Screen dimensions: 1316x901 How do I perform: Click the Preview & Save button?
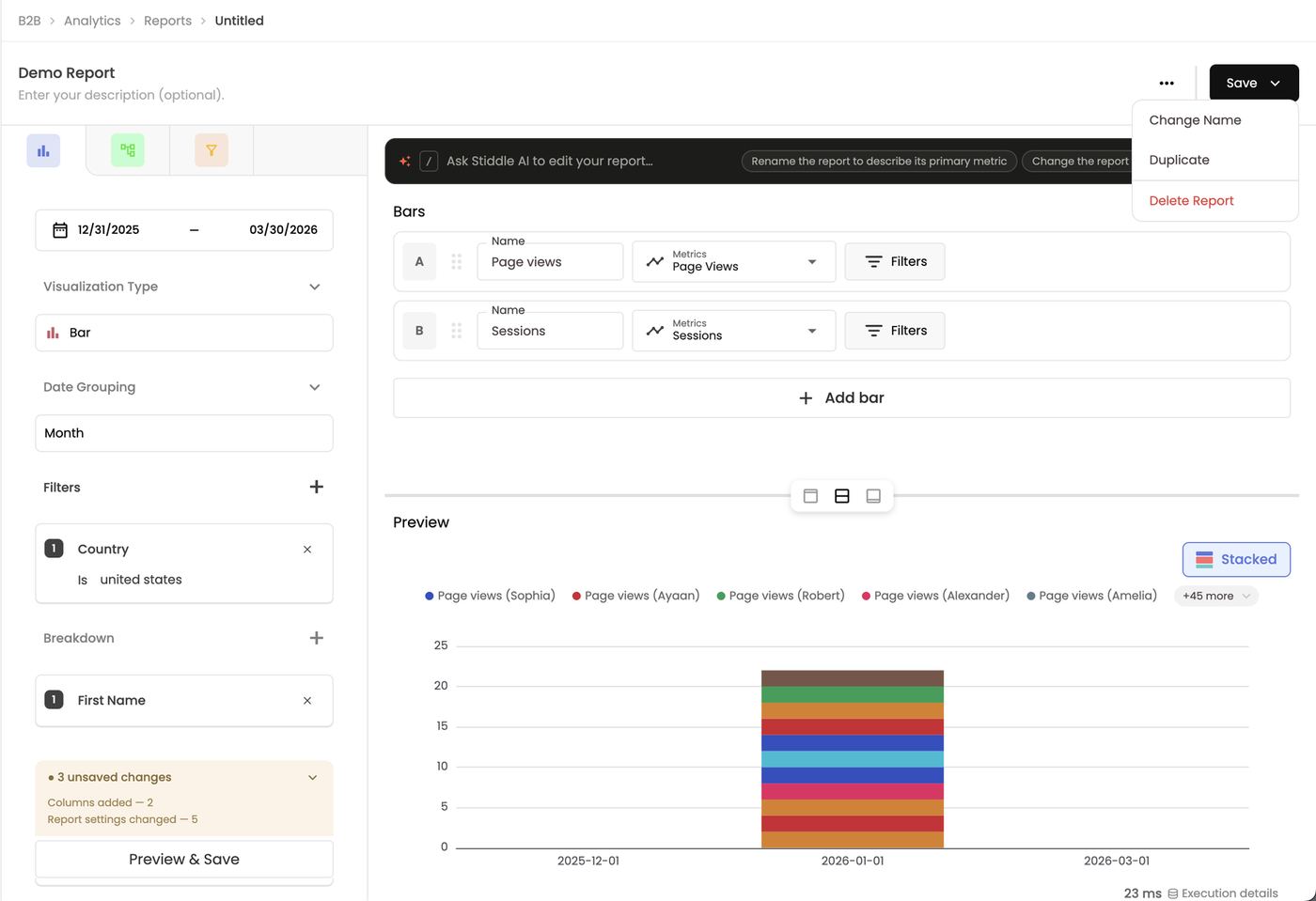tap(184, 860)
